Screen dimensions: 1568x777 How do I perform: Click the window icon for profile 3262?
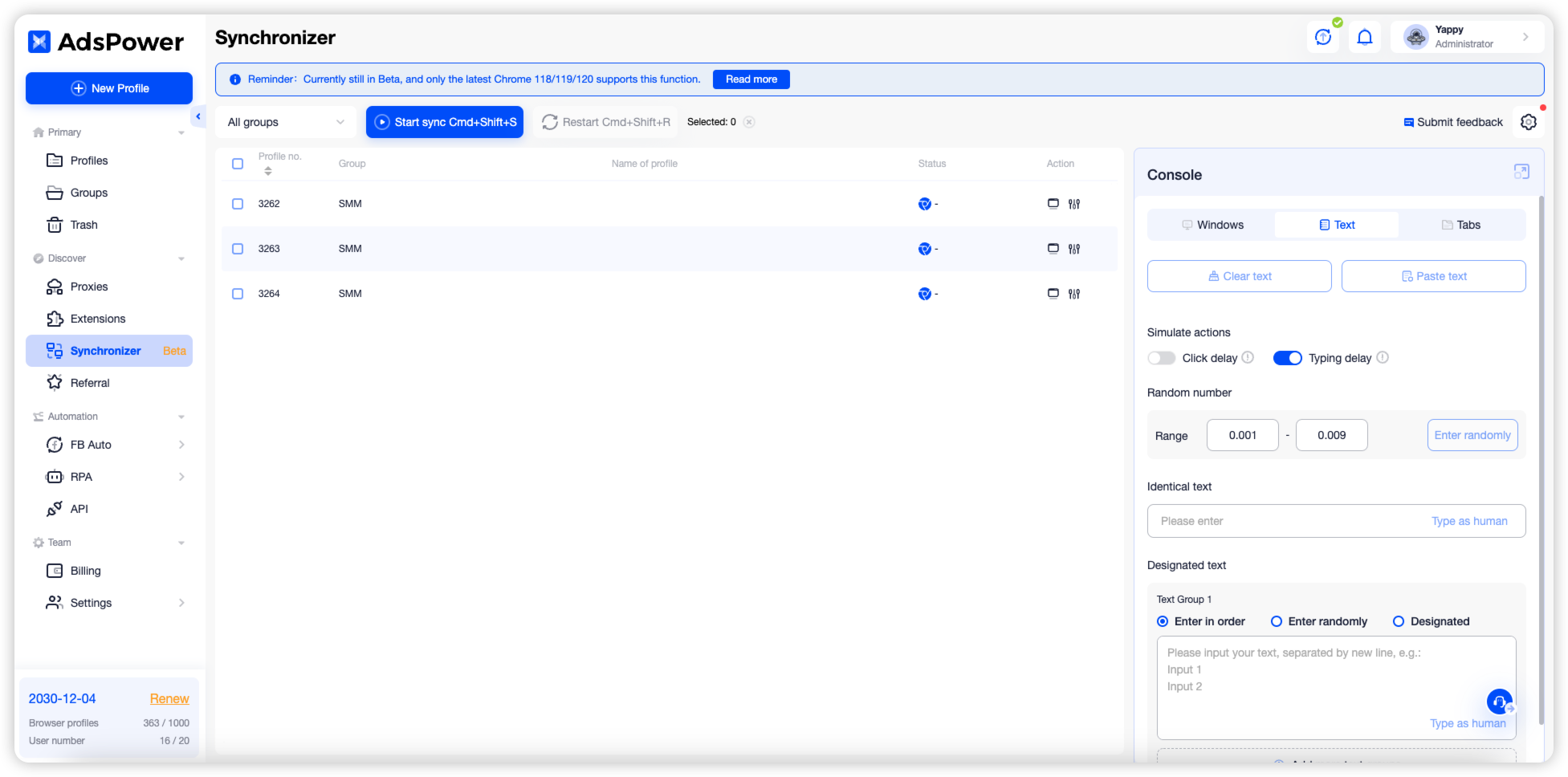(1053, 204)
